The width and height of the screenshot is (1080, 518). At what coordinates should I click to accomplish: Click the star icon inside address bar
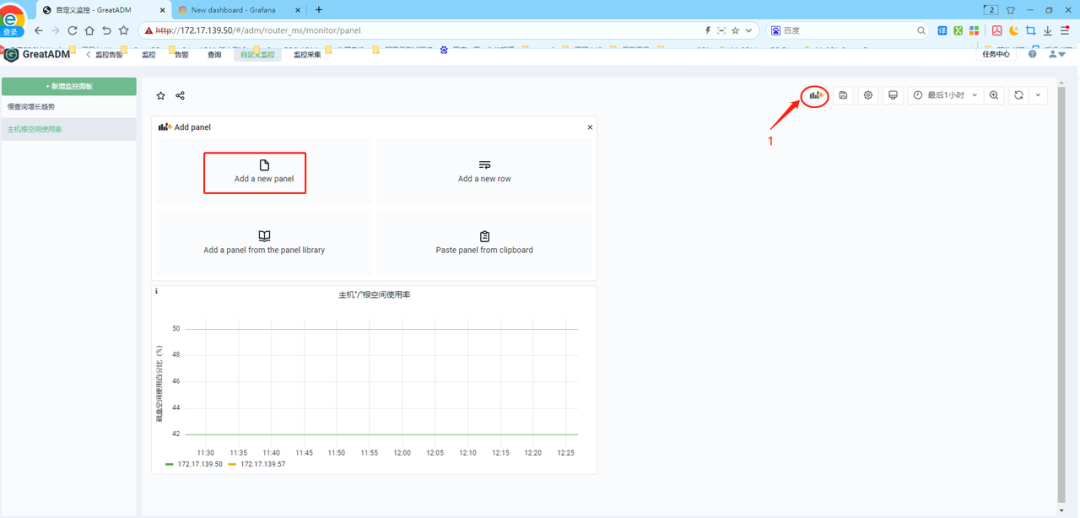[735, 30]
